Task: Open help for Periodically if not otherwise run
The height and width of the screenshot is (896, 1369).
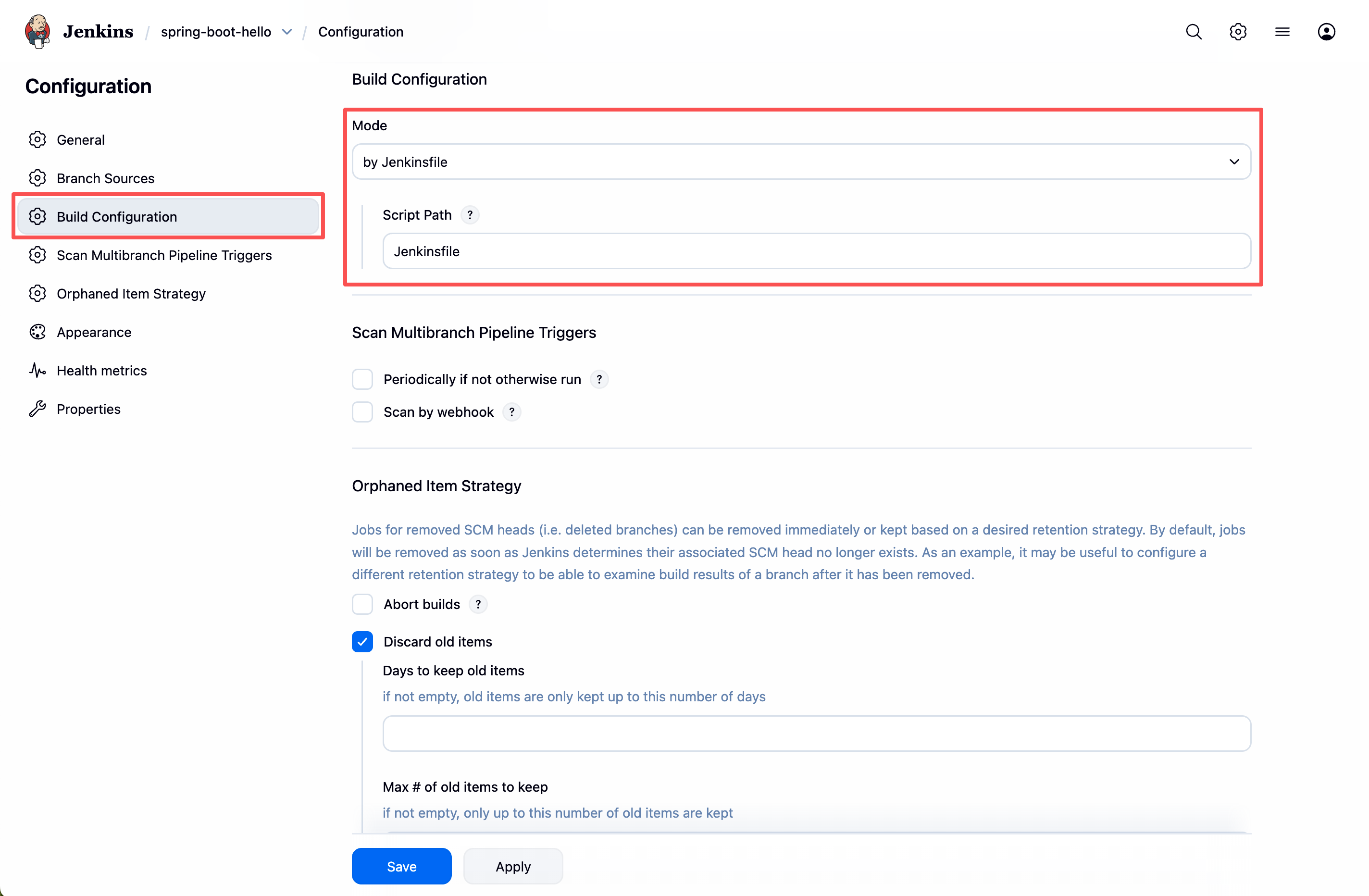Action: coord(599,380)
